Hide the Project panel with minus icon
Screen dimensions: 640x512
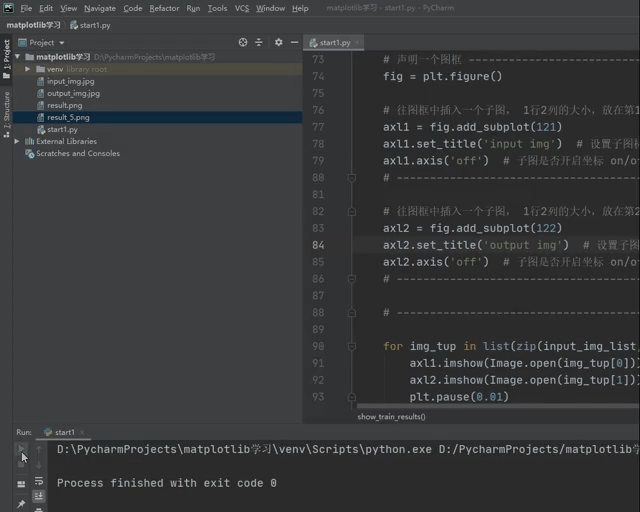[294, 42]
